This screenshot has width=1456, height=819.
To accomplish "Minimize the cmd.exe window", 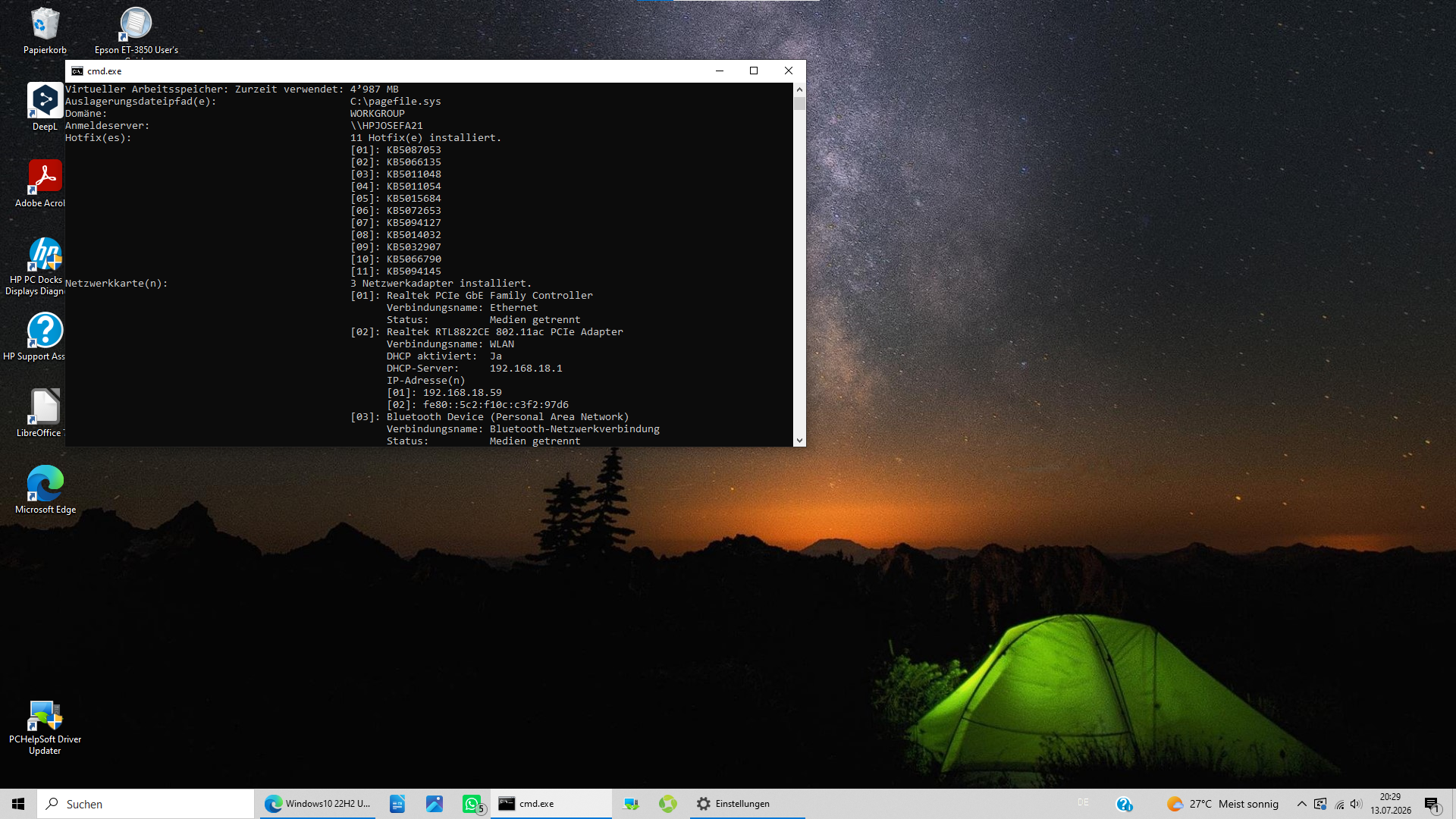I will click(719, 71).
